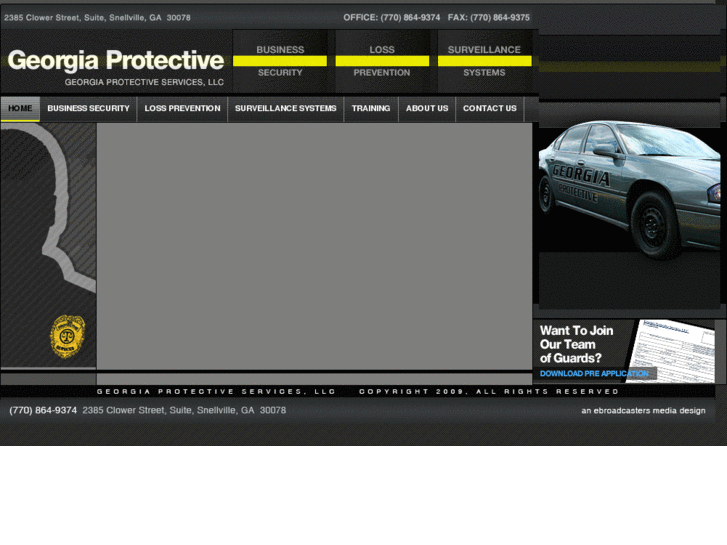Viewport: 727px width, 545px height.
Task: Visit the About Us page
Action: (427, 109)
